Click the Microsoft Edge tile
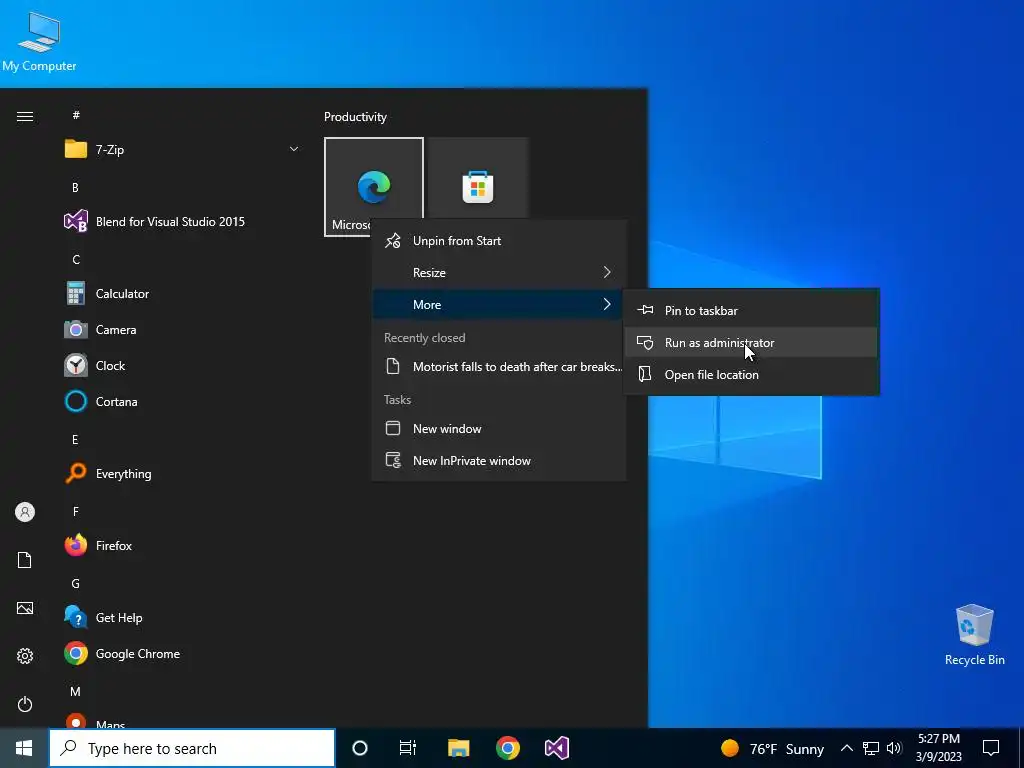1024x768 pixels. coord(374,187)
